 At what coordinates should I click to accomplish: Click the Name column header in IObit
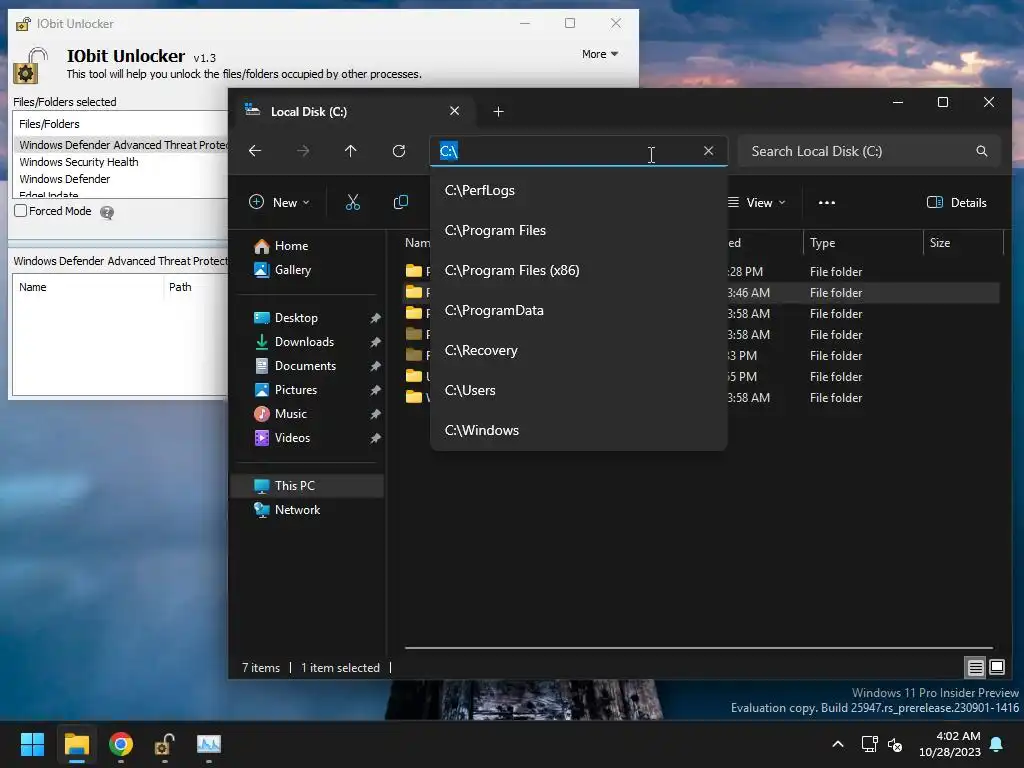[88, 287]
